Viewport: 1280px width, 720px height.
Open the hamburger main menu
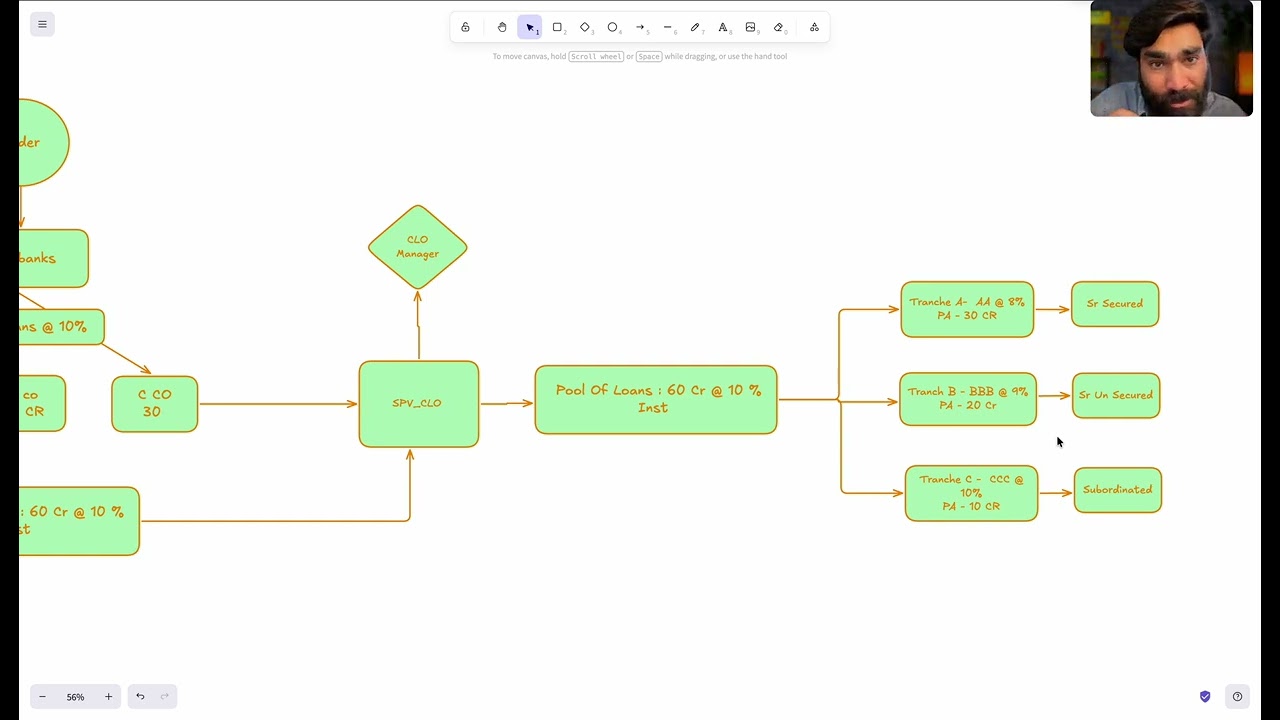coord(42,24)
